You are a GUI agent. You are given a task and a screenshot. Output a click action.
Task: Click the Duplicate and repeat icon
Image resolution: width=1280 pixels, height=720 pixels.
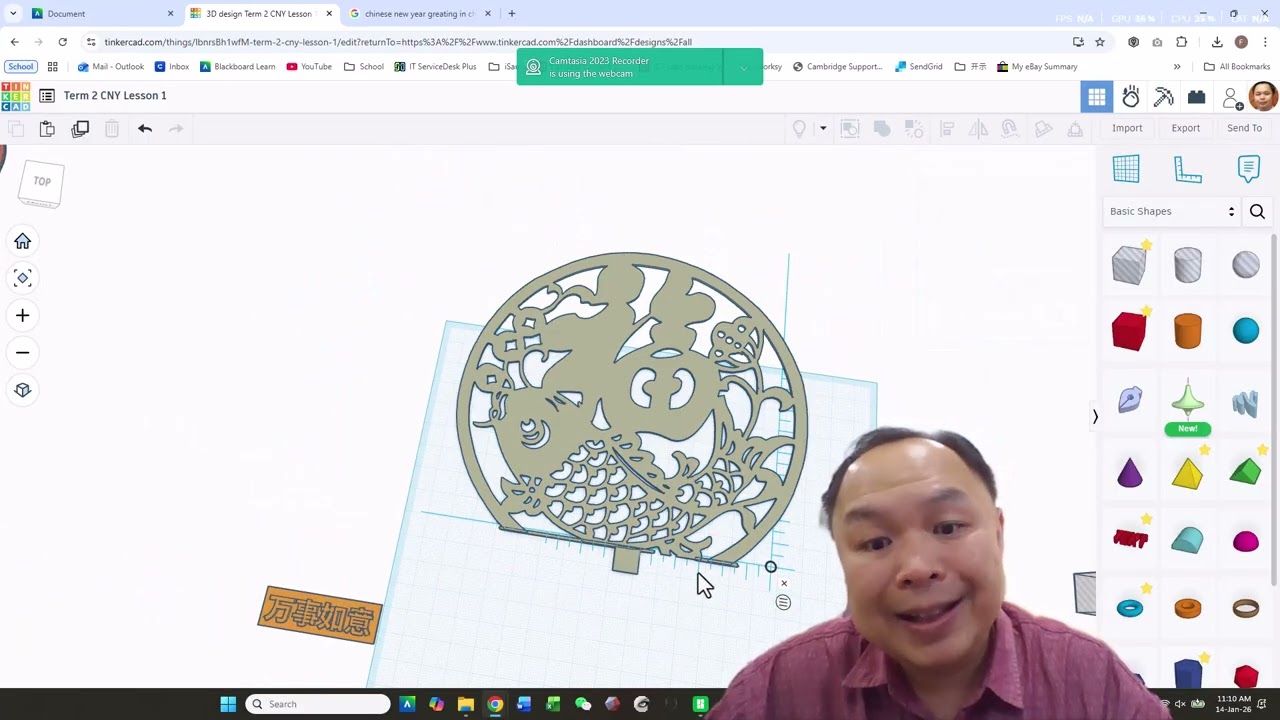pyautogui.click(x=80, y=128)
